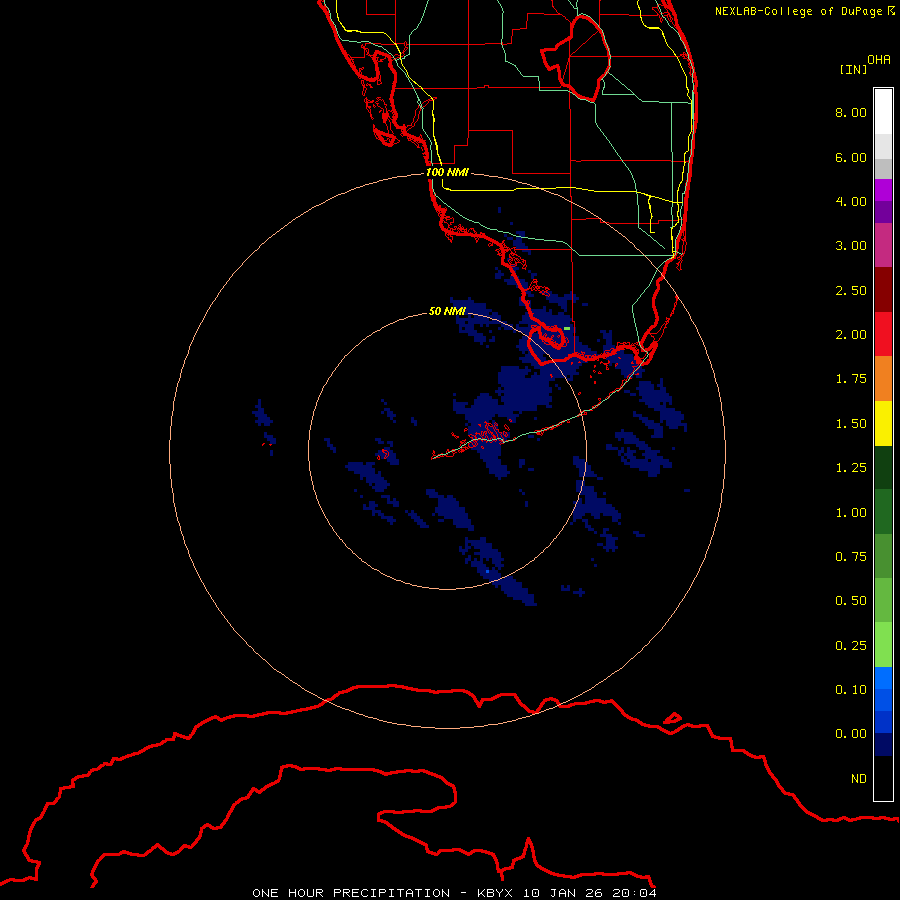Select the 4.00 legend value
This screenshot has height=900, width=900.
point(851,201)
